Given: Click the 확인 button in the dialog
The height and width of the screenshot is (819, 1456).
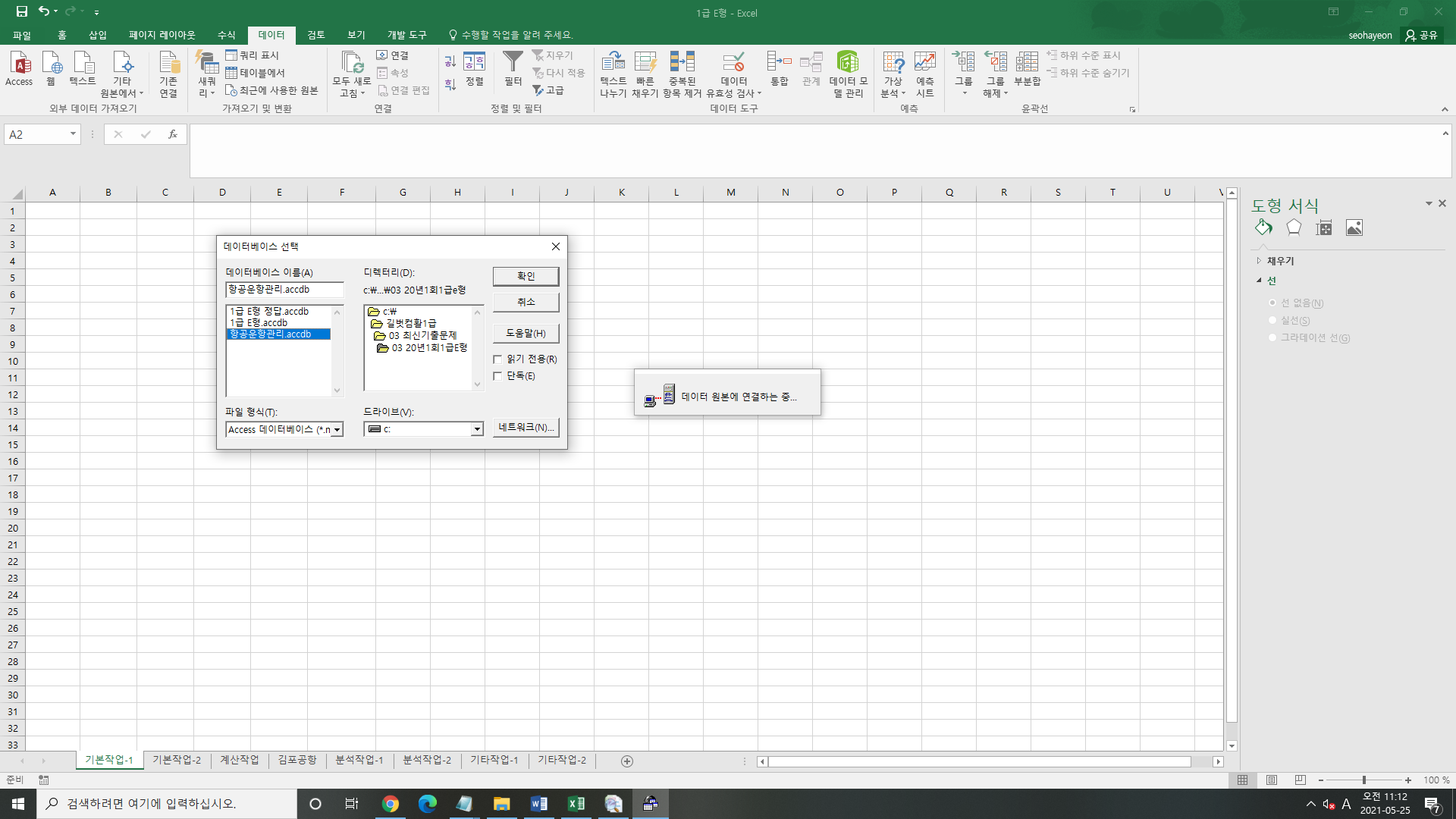Looking at the screenshot, I should (526, 276).
